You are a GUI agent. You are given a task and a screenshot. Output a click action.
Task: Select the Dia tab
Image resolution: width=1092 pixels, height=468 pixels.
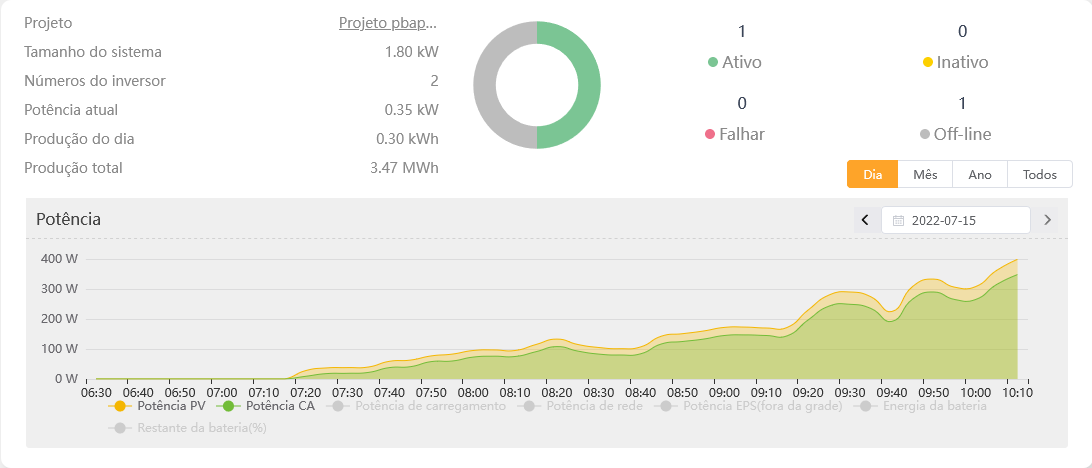pyautogui.click(x=872, y=174)
